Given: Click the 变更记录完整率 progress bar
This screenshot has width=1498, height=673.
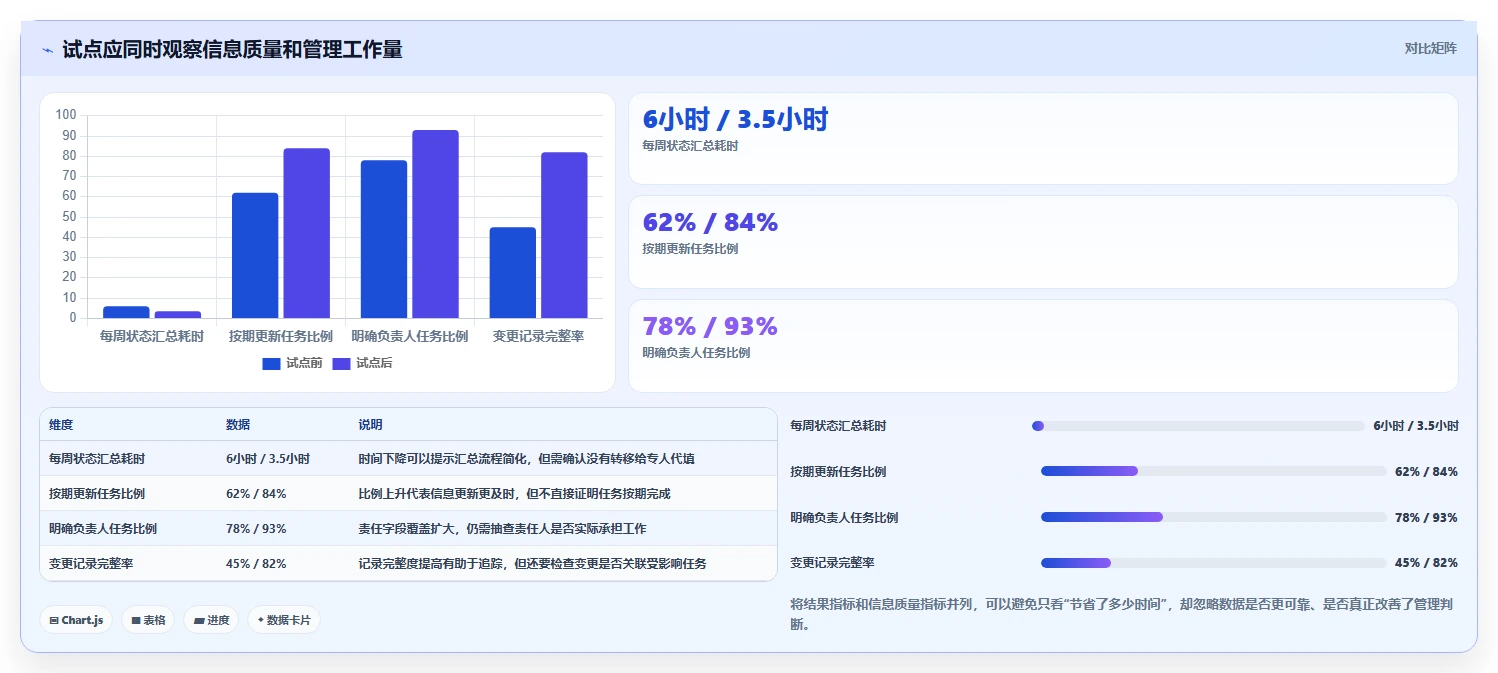Looking at the screenshot, I should [1214, 563].
